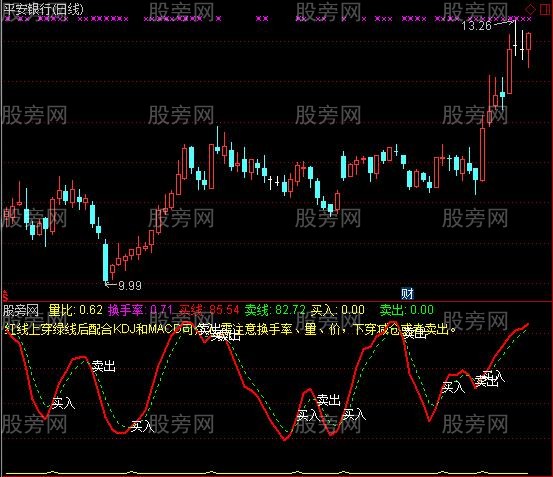Select the 换手率 indicator readout
The height and width of the screenshot is (477, 553).
point(141,310)
